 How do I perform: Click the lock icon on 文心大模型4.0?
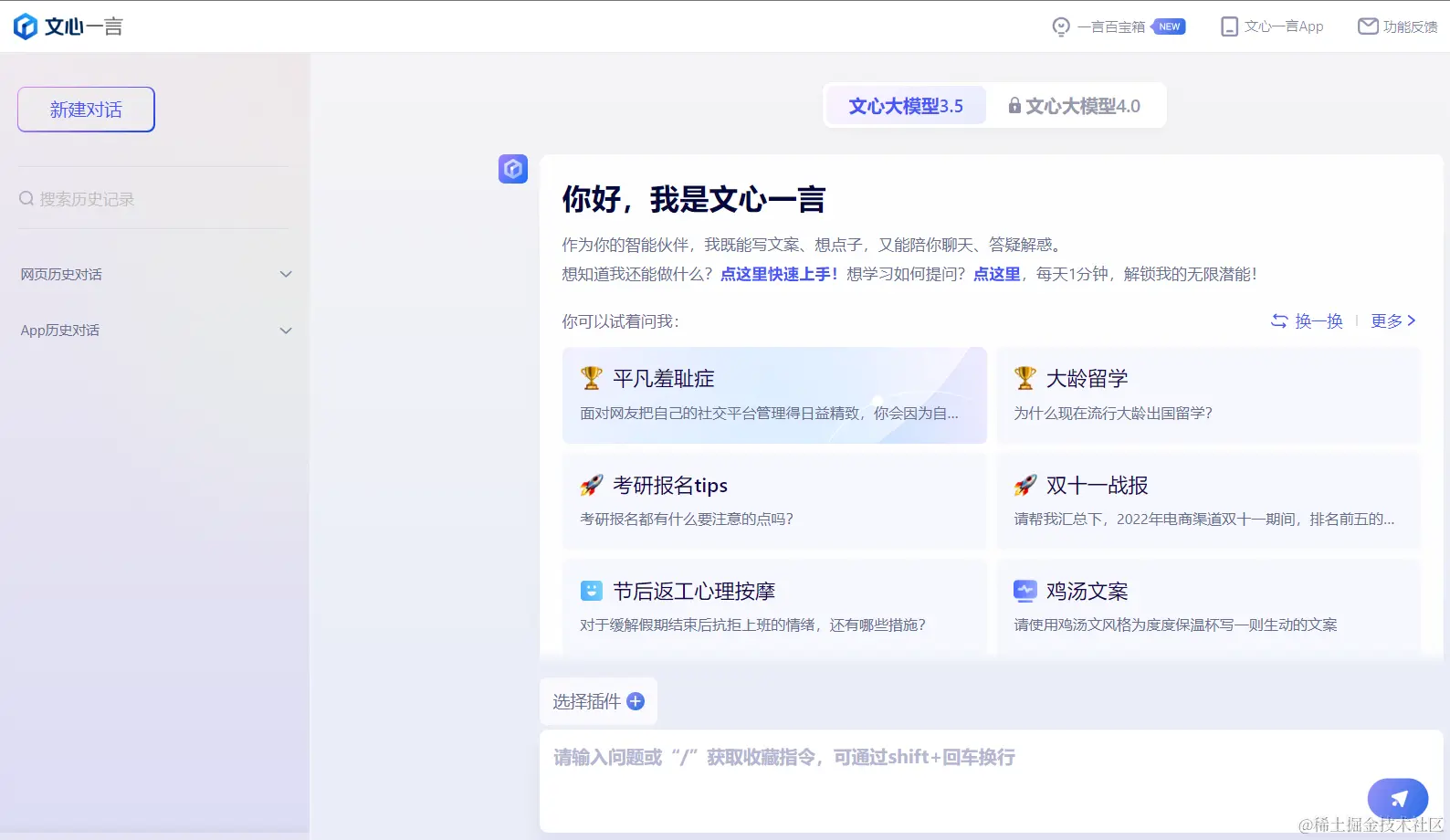1014,106
